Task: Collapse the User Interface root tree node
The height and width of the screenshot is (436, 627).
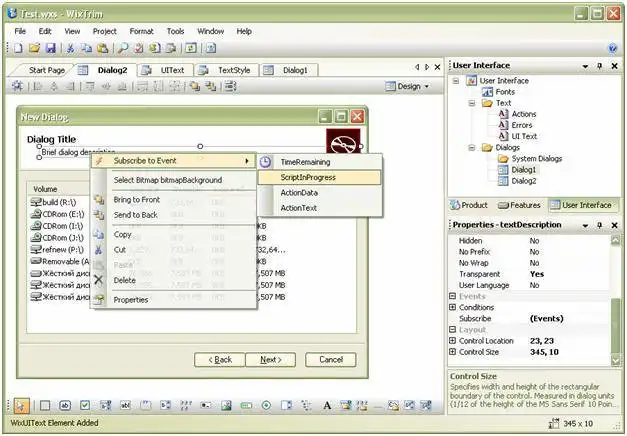Action: point(456,81)
